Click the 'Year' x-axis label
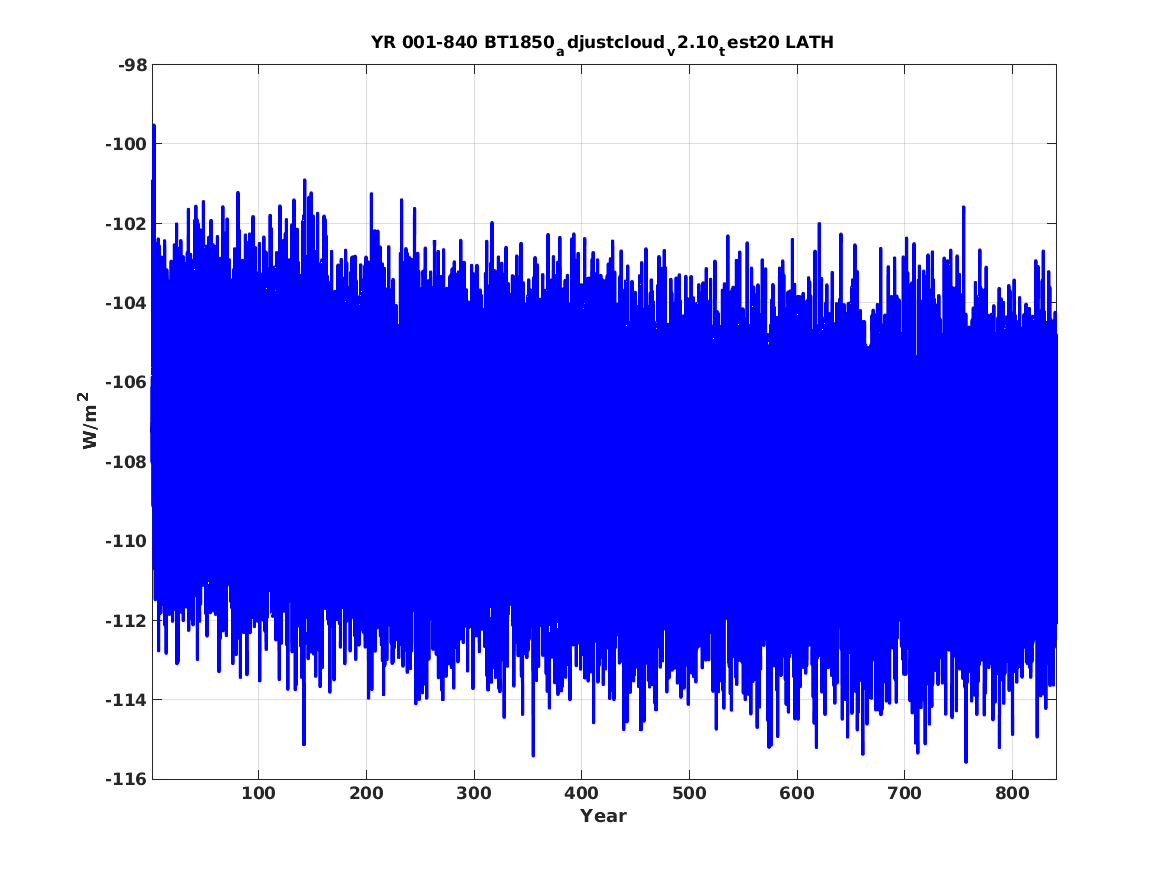Screen dimensions: 1167x875 [x=603, y=816]
